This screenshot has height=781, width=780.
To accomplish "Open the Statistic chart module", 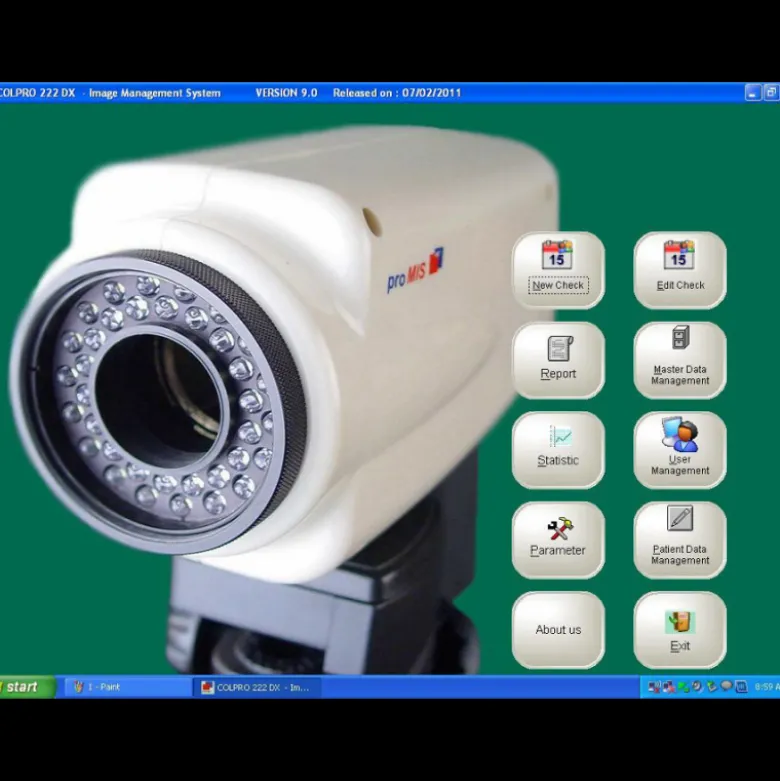I will tap(558, 450).
